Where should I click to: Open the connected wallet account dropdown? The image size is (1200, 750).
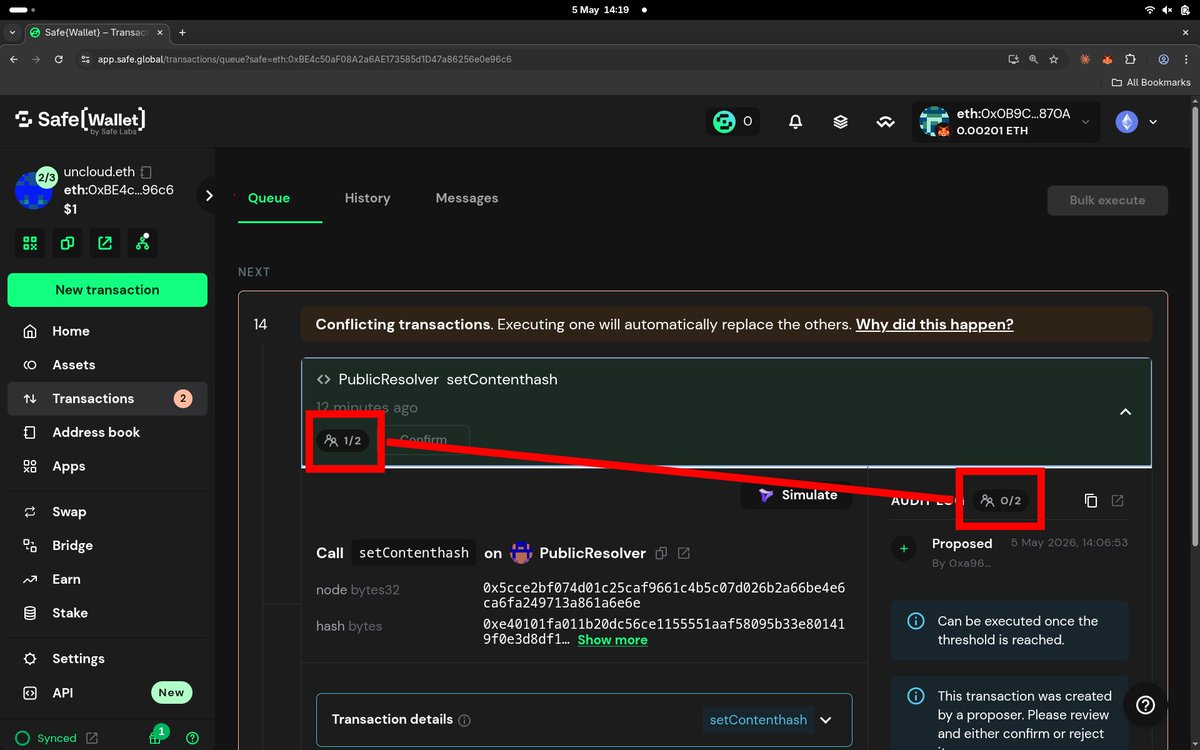(1006, 122)
